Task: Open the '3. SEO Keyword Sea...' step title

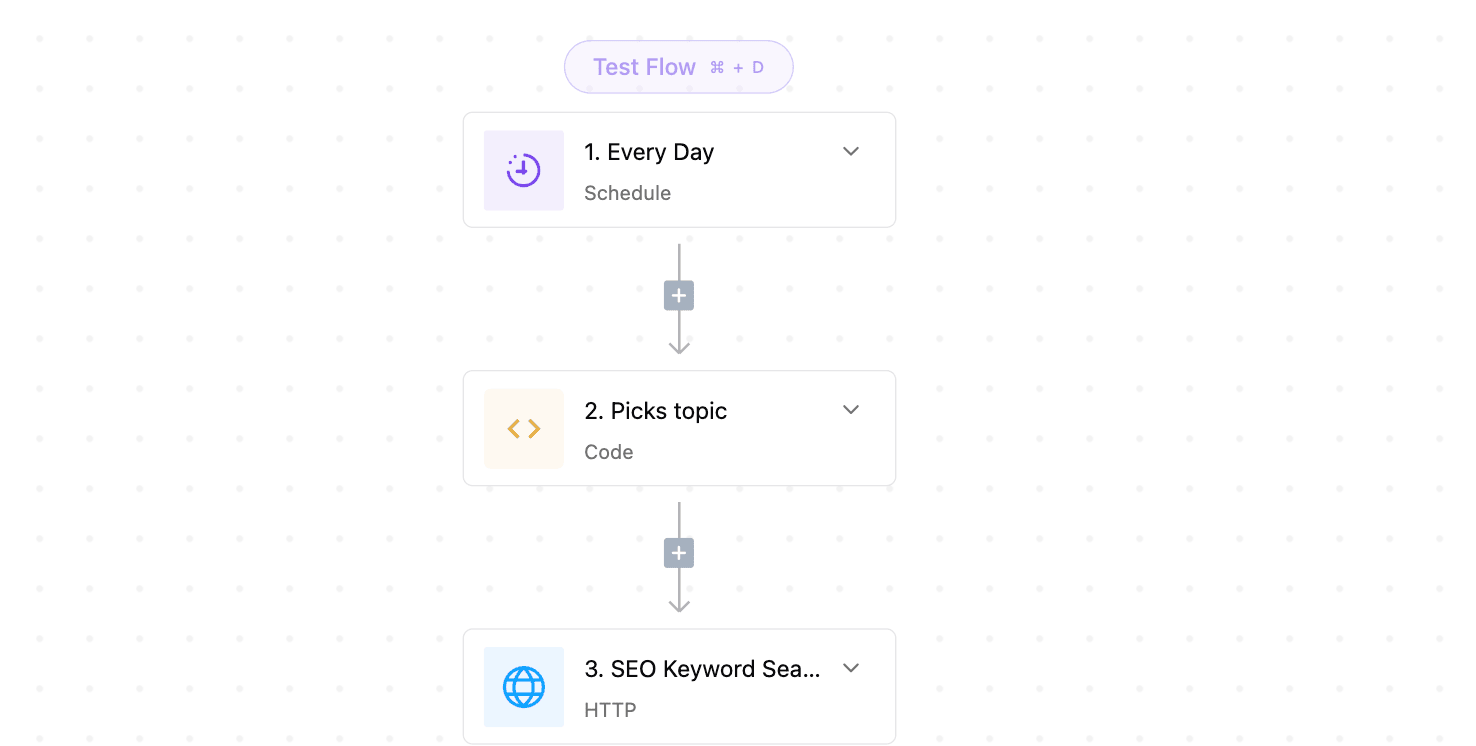Action: 702,669
